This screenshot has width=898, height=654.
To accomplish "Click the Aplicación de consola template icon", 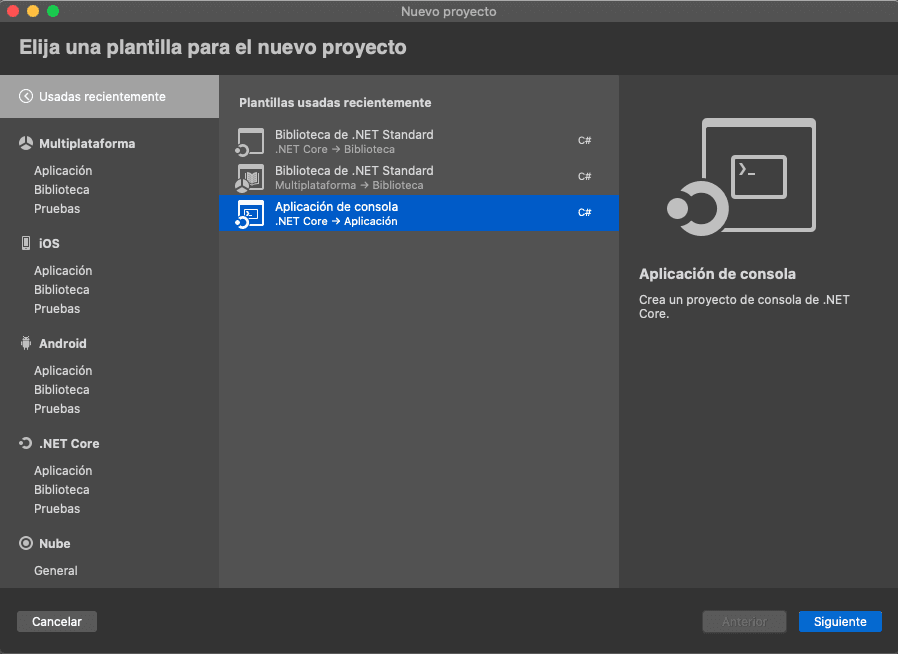I will coord(250,214).
